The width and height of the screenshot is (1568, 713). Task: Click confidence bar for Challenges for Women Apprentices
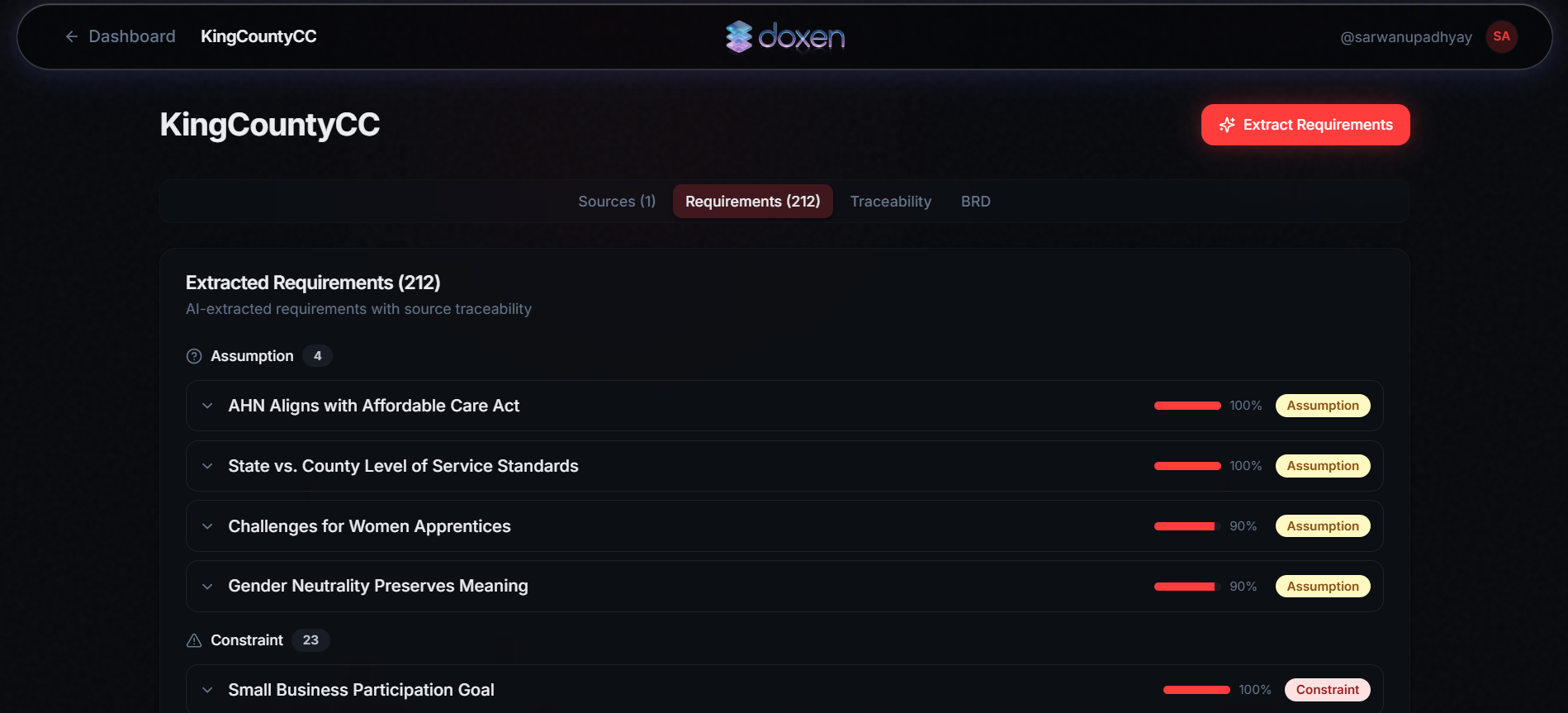pos(1187,526)
